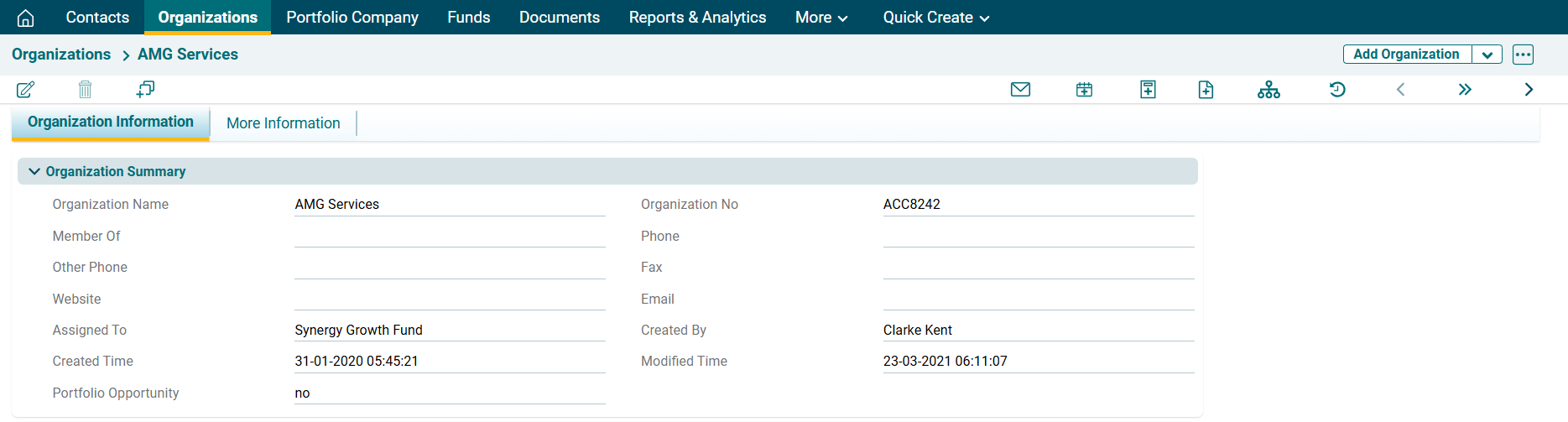The height and width of the screenshot is (422, 1568).
Task: Expand the Quick Create dropdown
Action: (935, 18)
